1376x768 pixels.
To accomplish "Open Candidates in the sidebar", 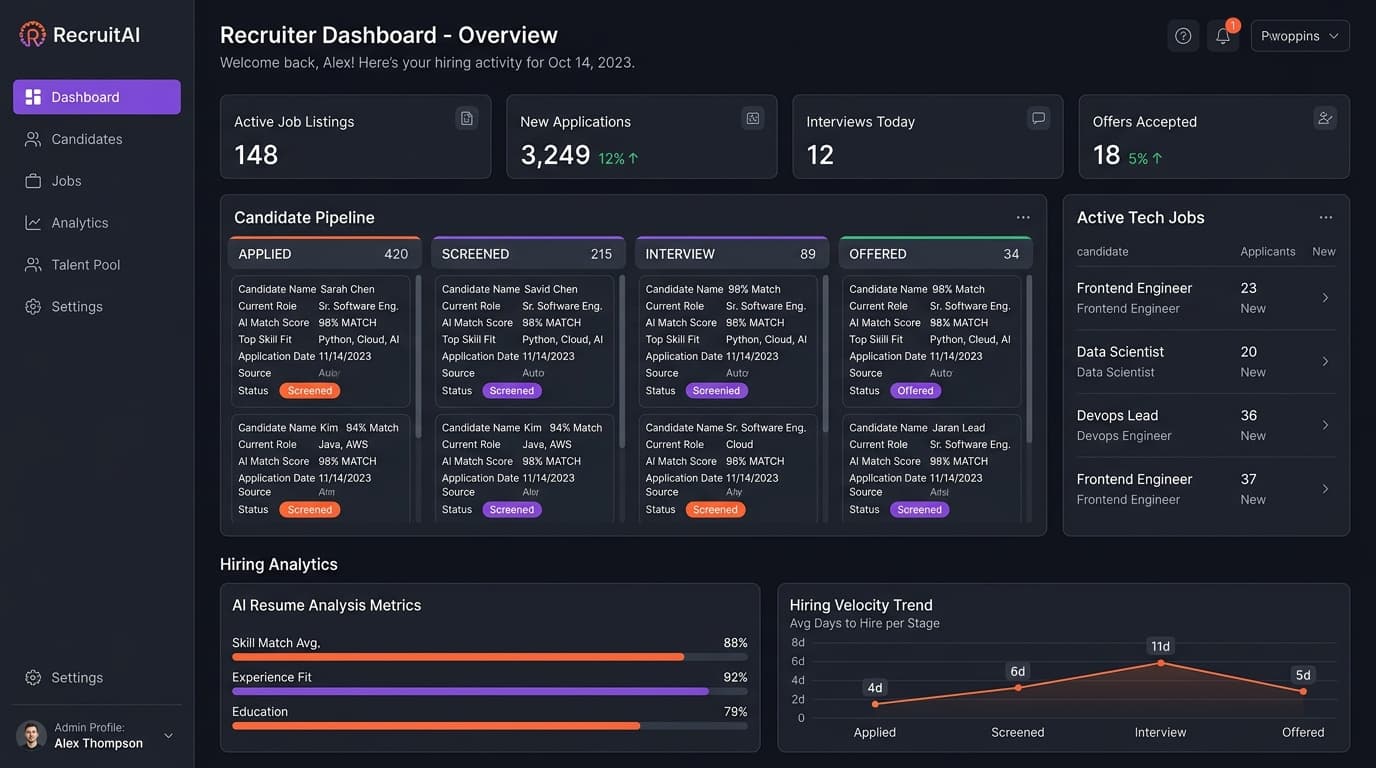I will pos(97,139).
